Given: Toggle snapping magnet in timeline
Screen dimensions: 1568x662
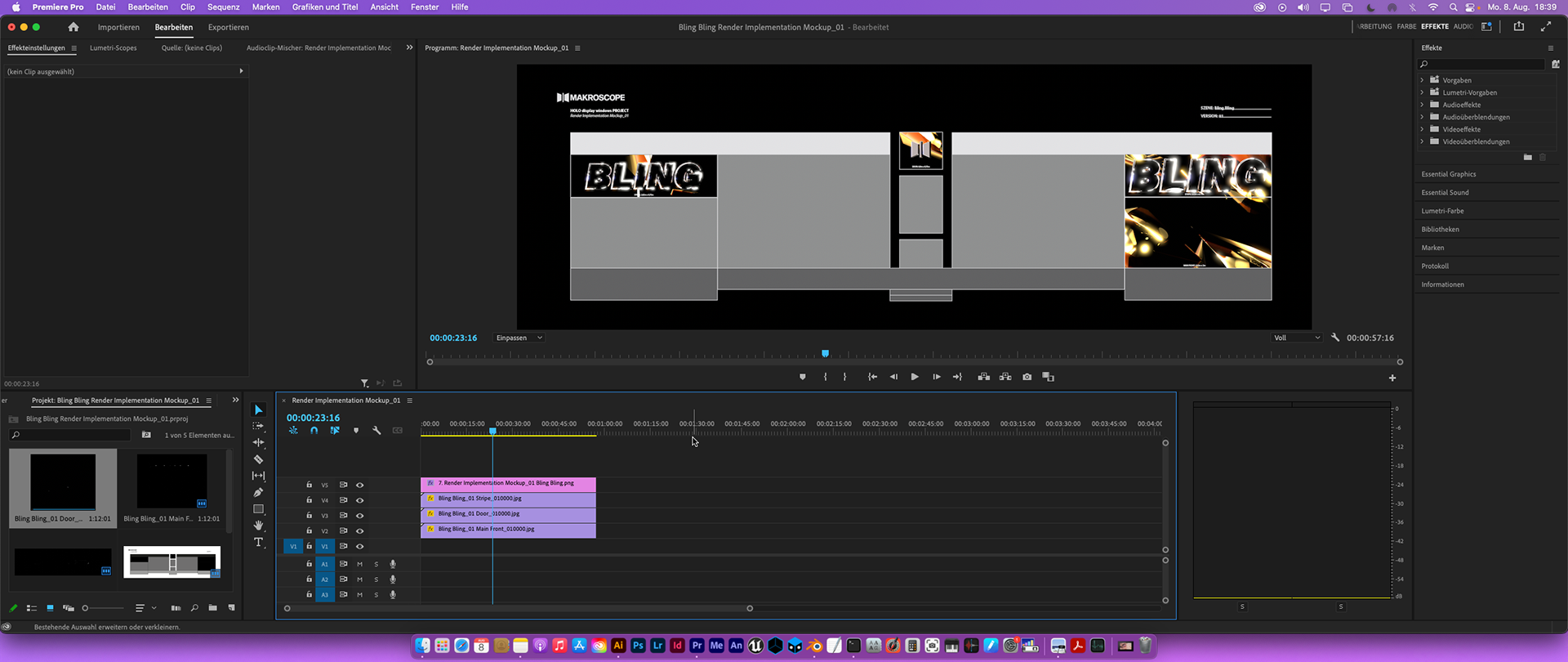Looking at the screenshot, I should pos(314,431).
